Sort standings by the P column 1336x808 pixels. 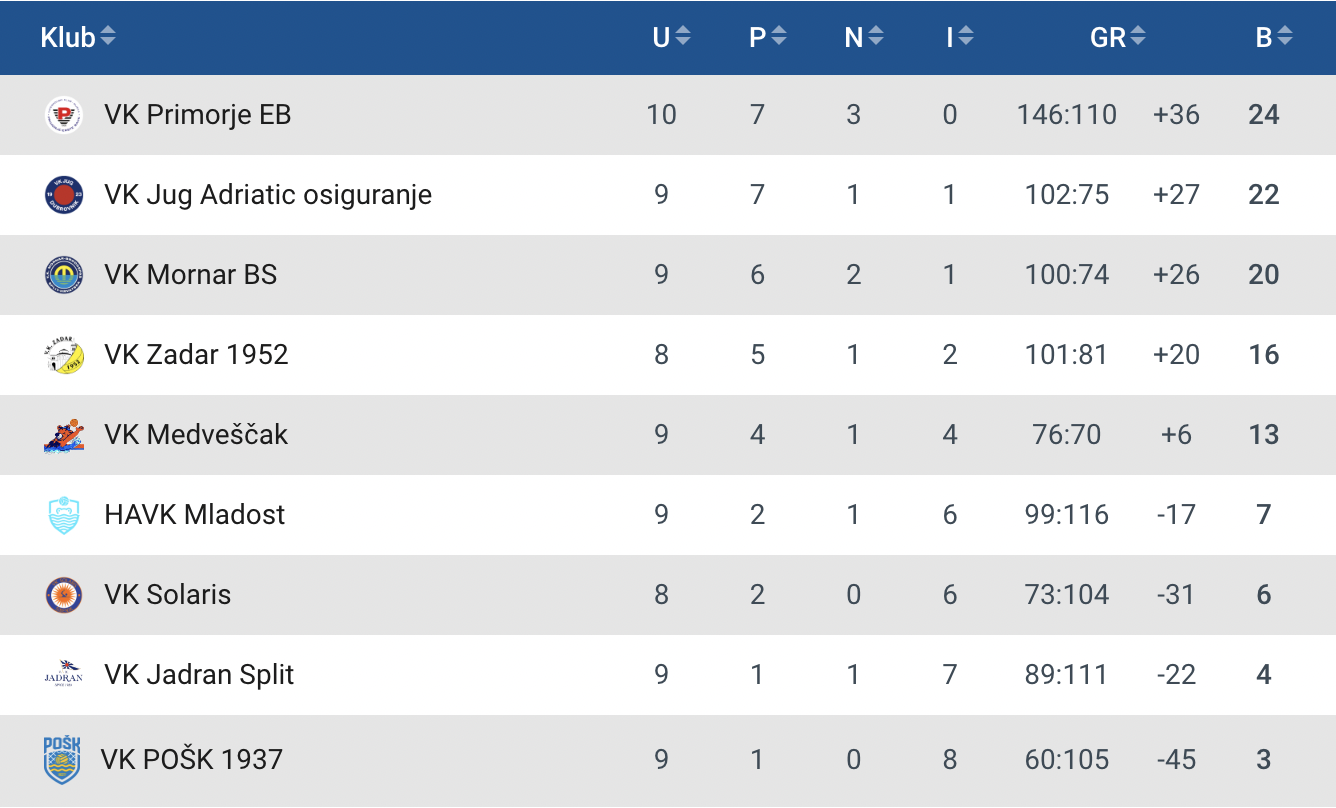pos(767,37)
